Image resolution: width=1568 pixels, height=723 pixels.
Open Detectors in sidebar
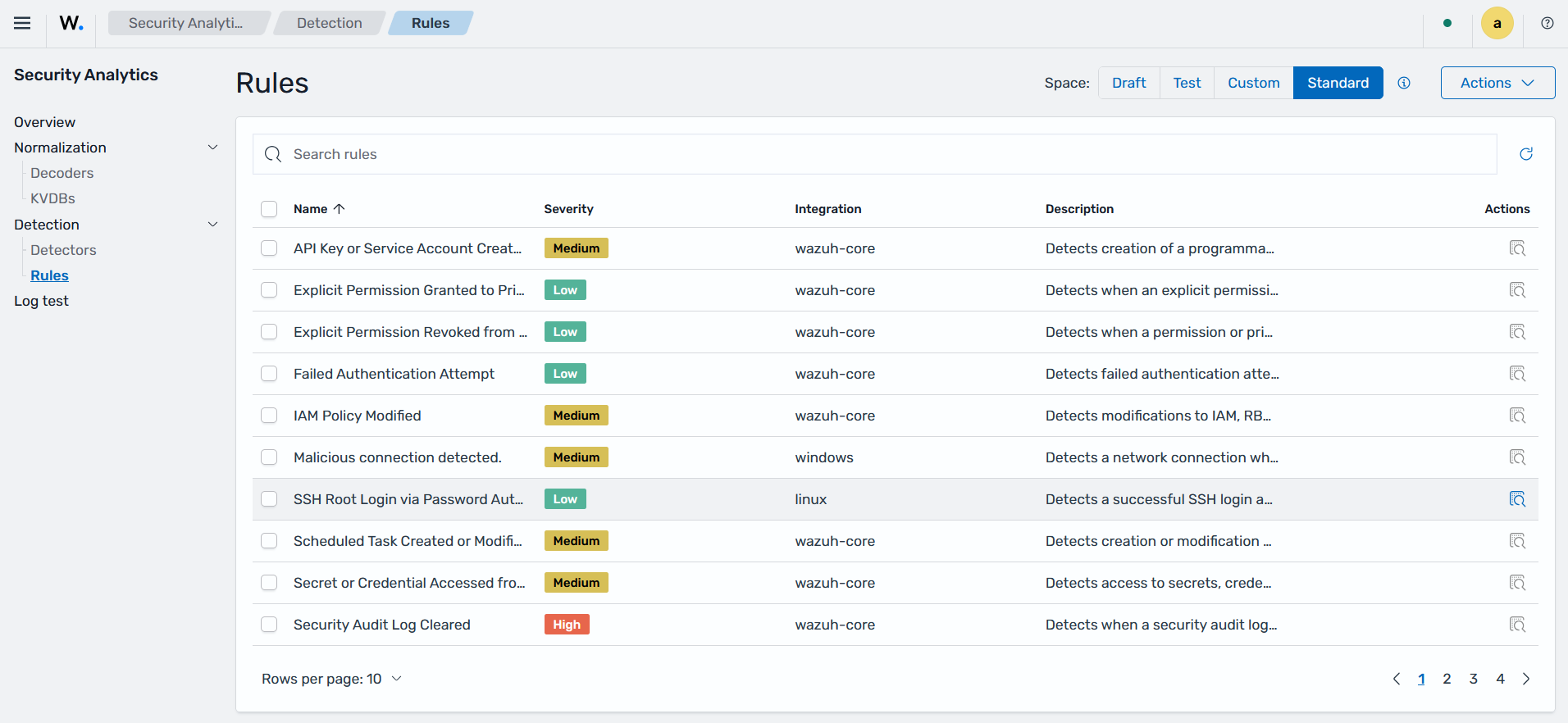tap(63, 250)
